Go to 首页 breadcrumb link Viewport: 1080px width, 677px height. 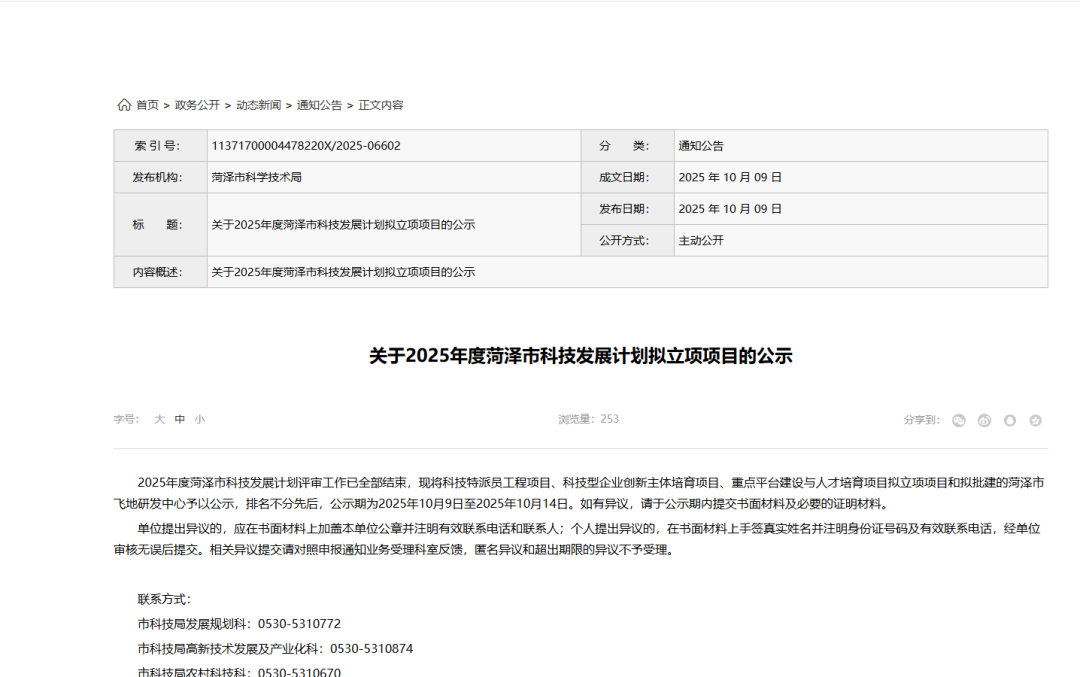148,105
